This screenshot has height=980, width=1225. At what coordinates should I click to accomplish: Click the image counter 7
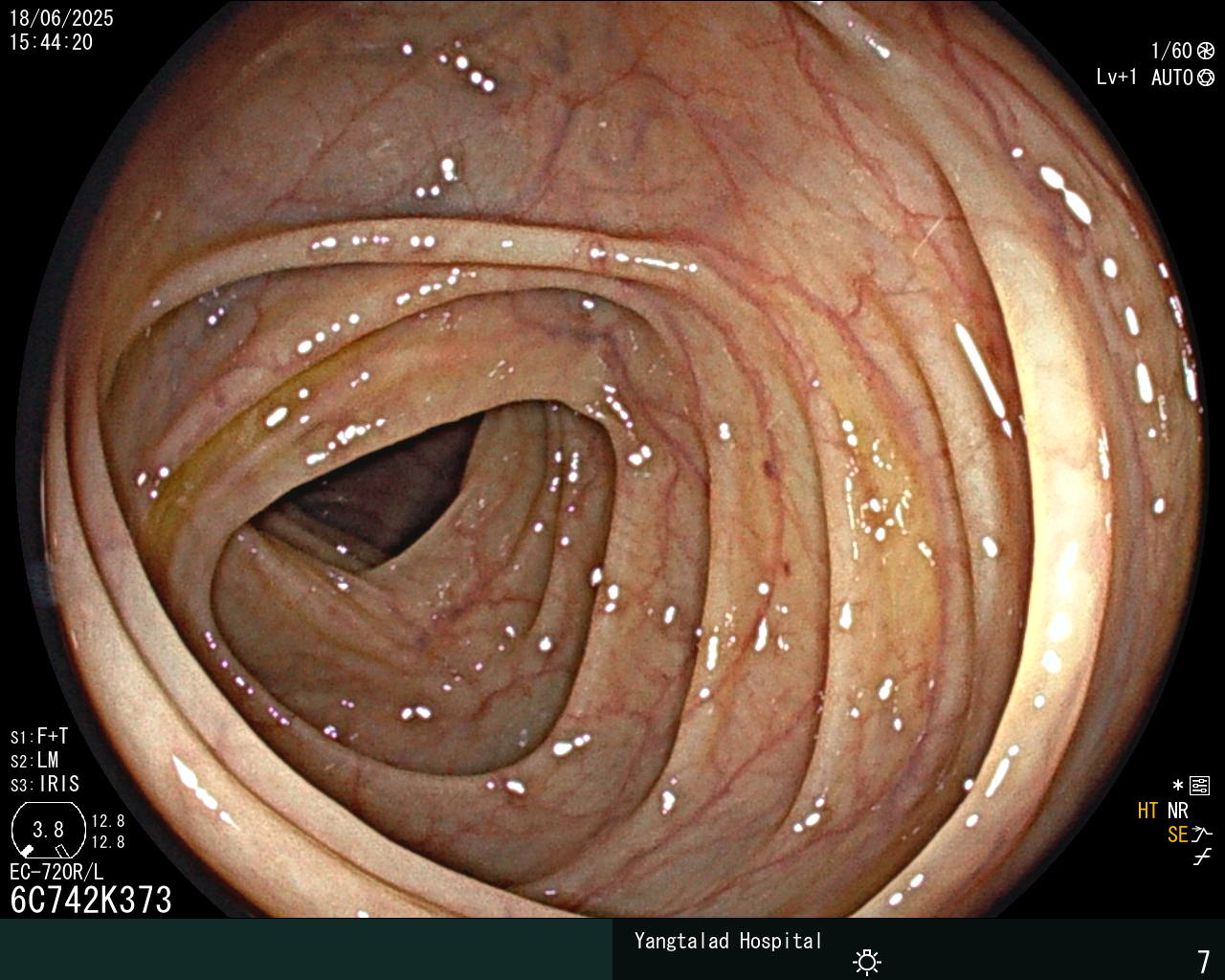(1204, 961)
